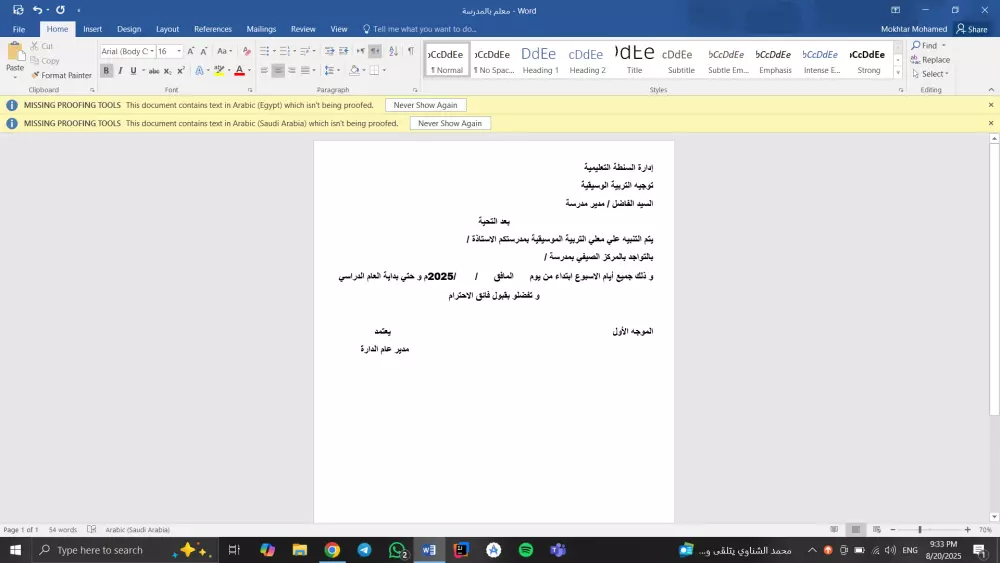The width and height of the screenshot is (1000, 563).
Task: Show paragraph marks with pilcrow icon
Action: [x=410, y=51]
